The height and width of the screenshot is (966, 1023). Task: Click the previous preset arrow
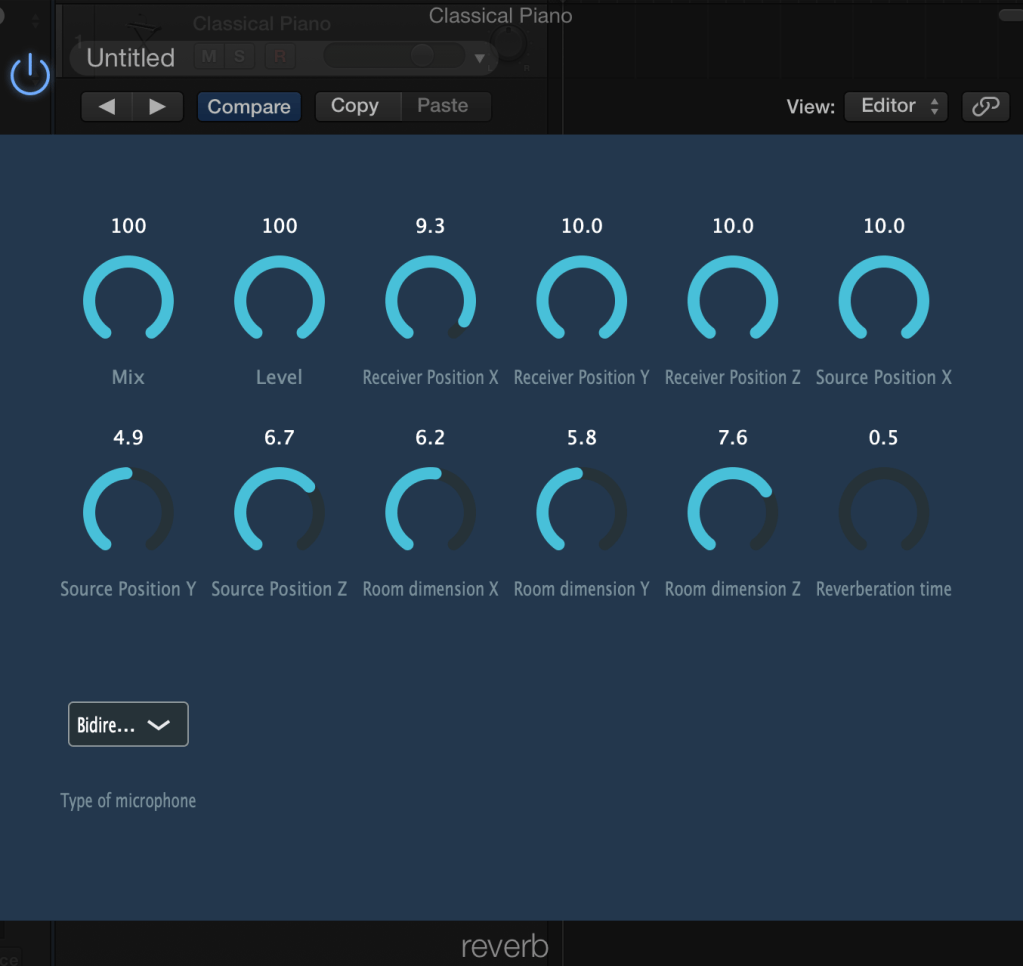click(106, 106)
